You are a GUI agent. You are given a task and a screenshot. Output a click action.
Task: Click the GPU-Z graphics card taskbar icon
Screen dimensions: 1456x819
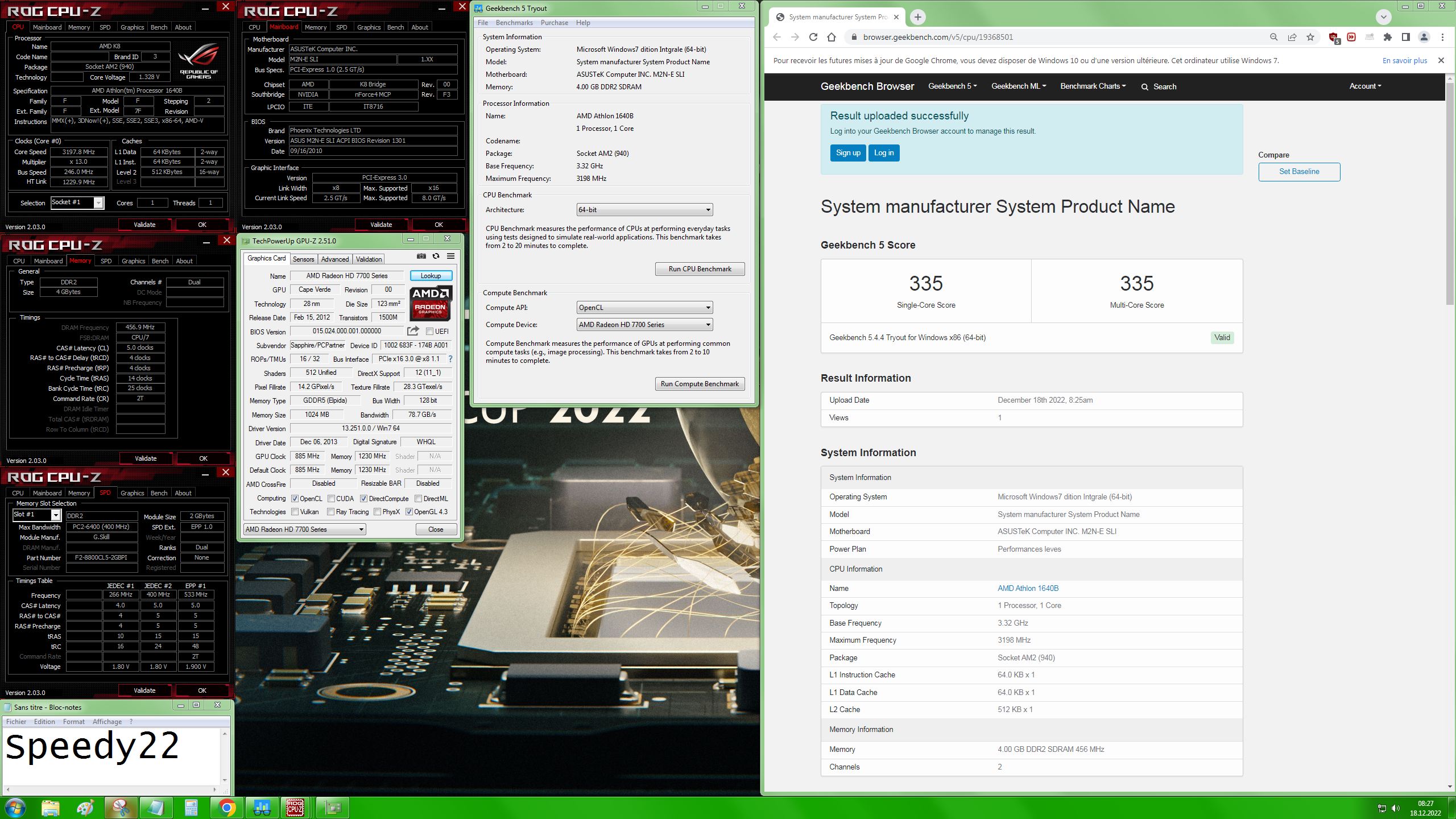[332, 808]
